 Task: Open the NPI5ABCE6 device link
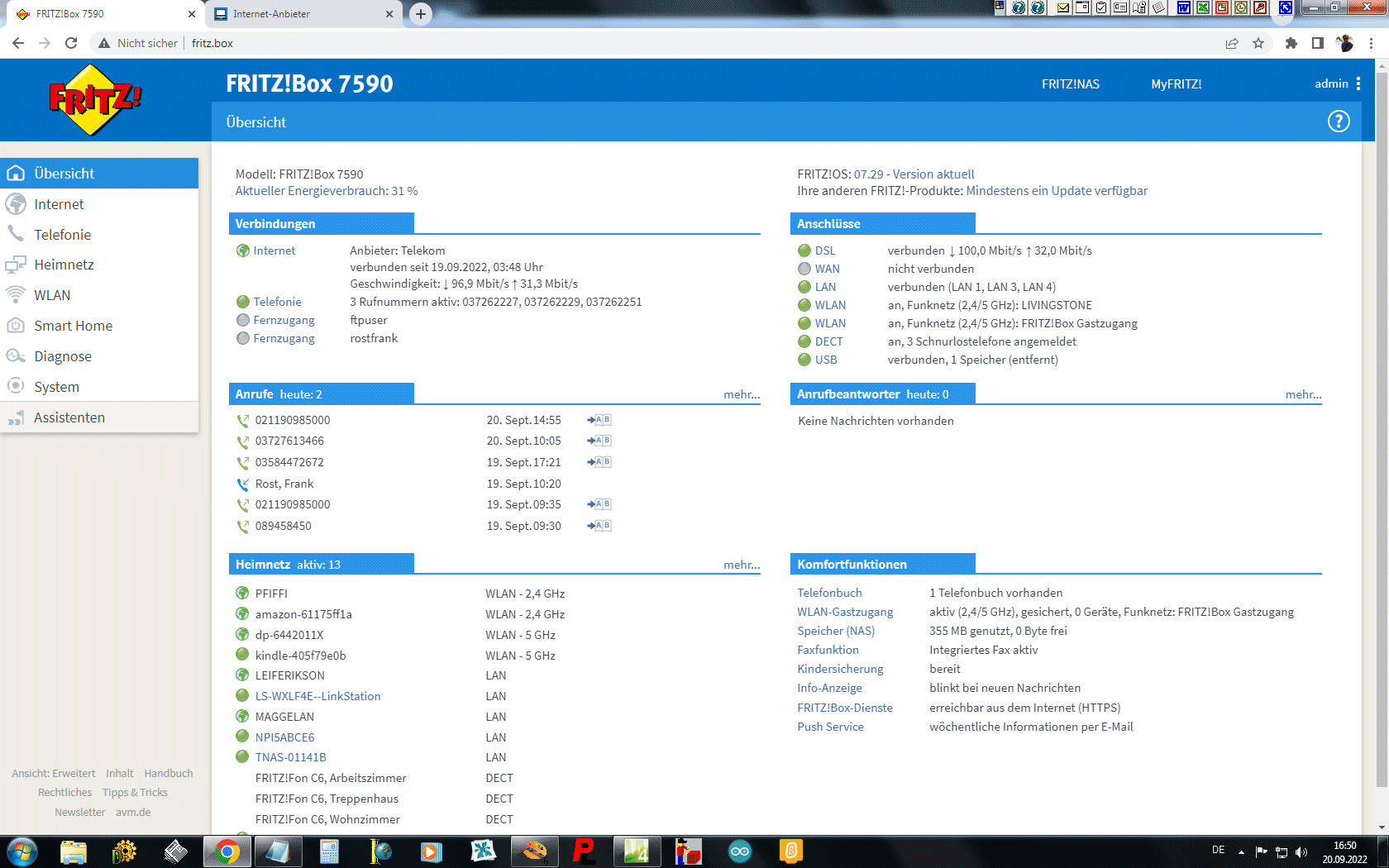tap(285, 737)
